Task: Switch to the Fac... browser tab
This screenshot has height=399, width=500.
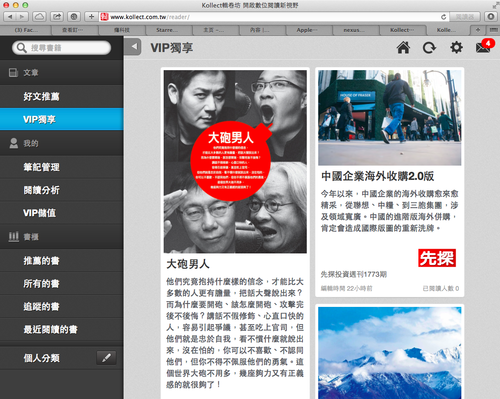Action: 26,30
